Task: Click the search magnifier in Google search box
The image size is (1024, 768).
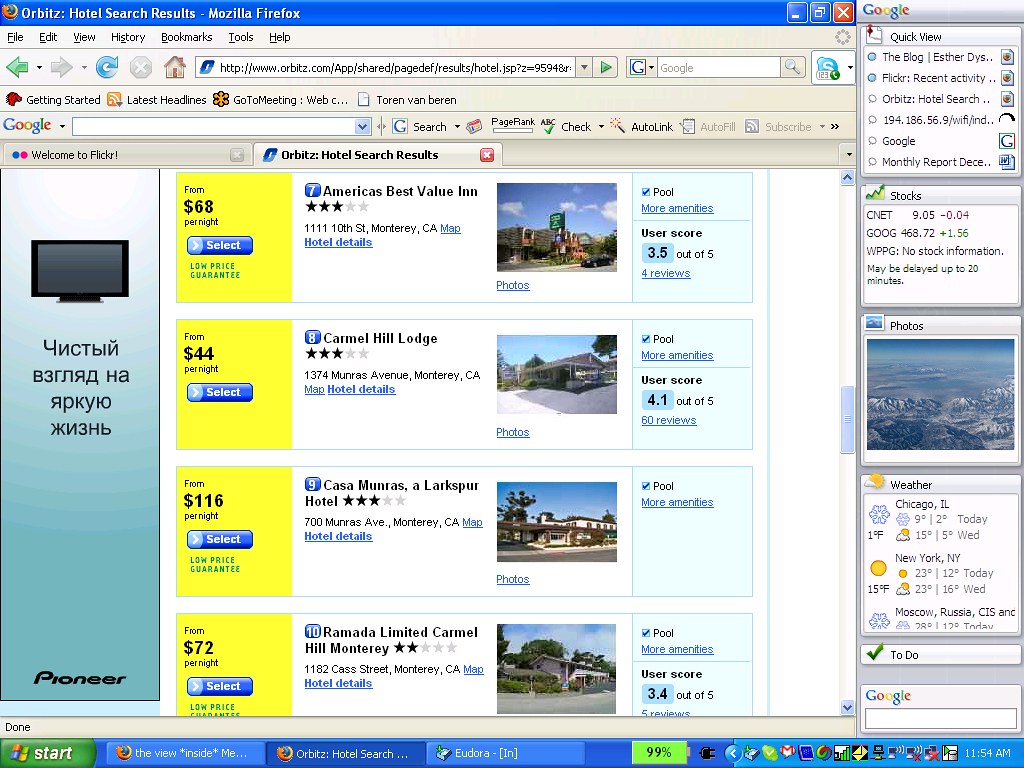Action: 792,67
